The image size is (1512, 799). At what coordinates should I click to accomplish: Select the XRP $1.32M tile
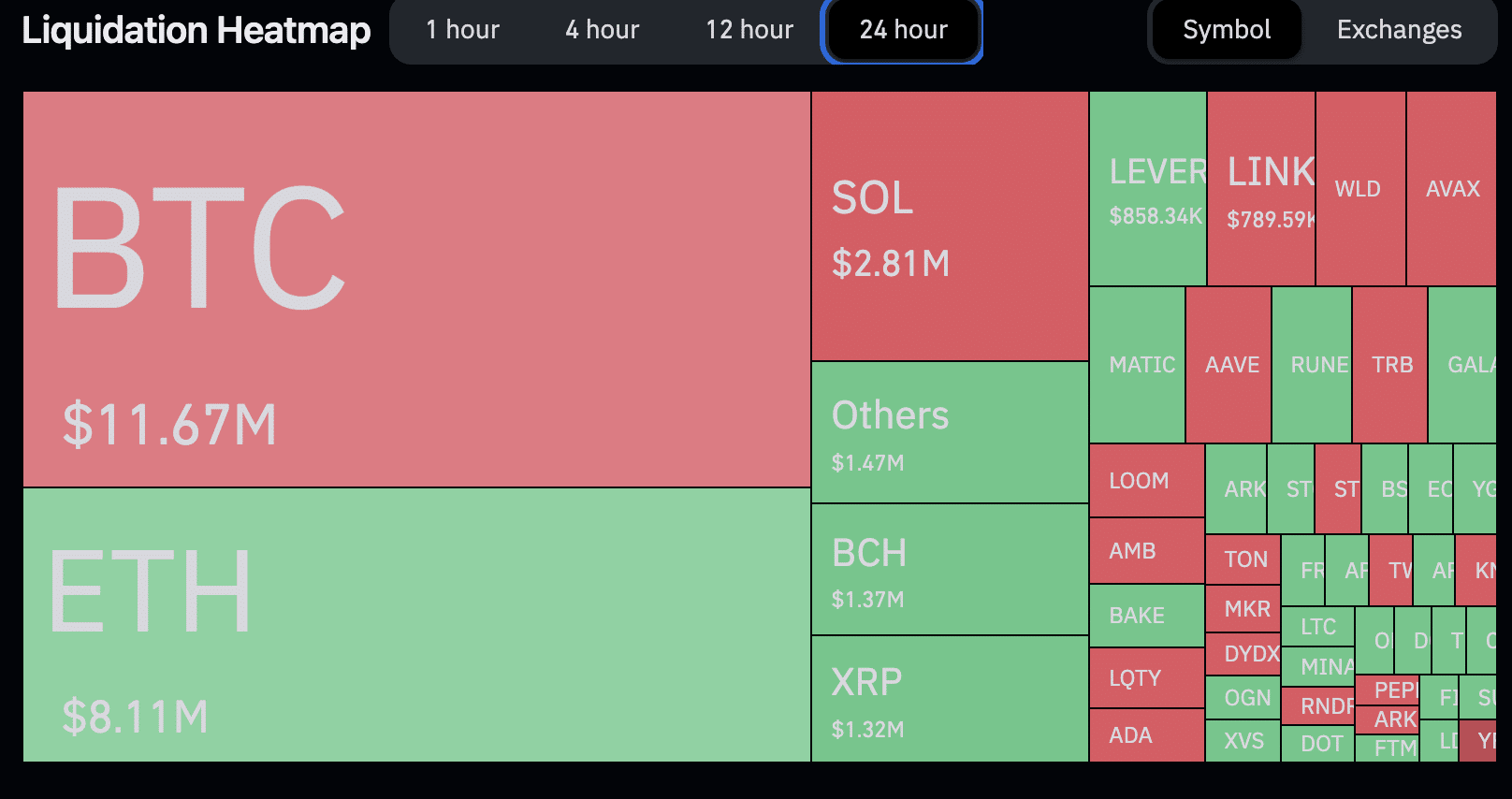[x=950, y=699]
